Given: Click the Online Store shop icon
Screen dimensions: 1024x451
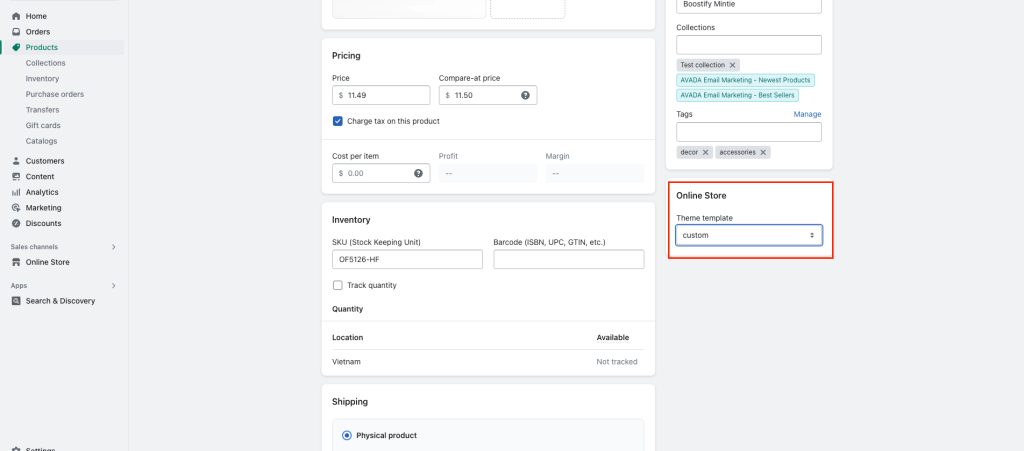Looking at the screenshot, I should [x=16, y=262].
